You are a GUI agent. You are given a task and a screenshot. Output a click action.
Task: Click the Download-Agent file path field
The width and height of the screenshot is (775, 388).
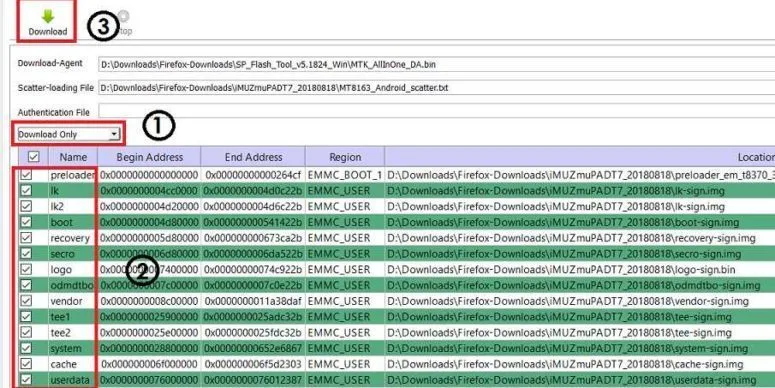(436, 64)
